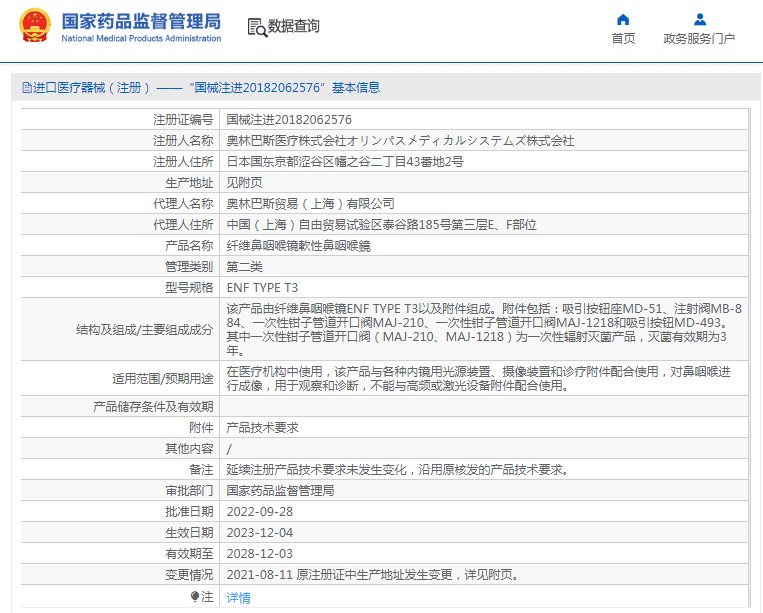Click the 国家药品监督管理局 site title
Screen dimensions: 763x613
tap(141, 21)
